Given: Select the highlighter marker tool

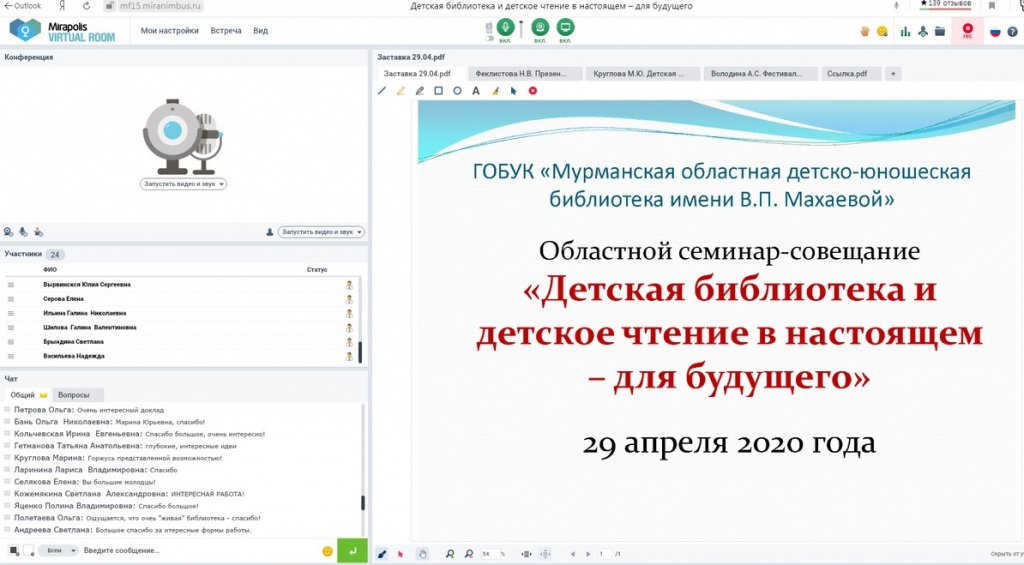Looking at the screenshot, I should coord(401,91).
